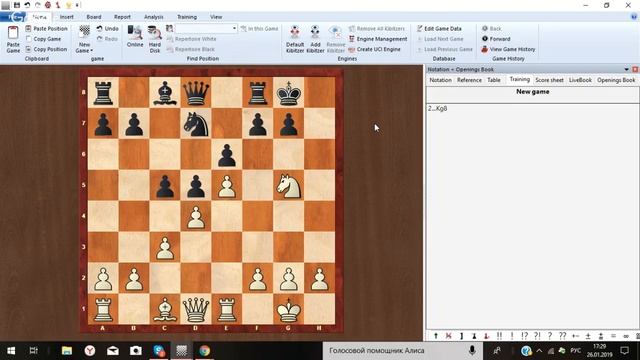640x360 pixels.
Task: Select the white knight on g5
Action: pyautogui.click(x=289, y=185)
